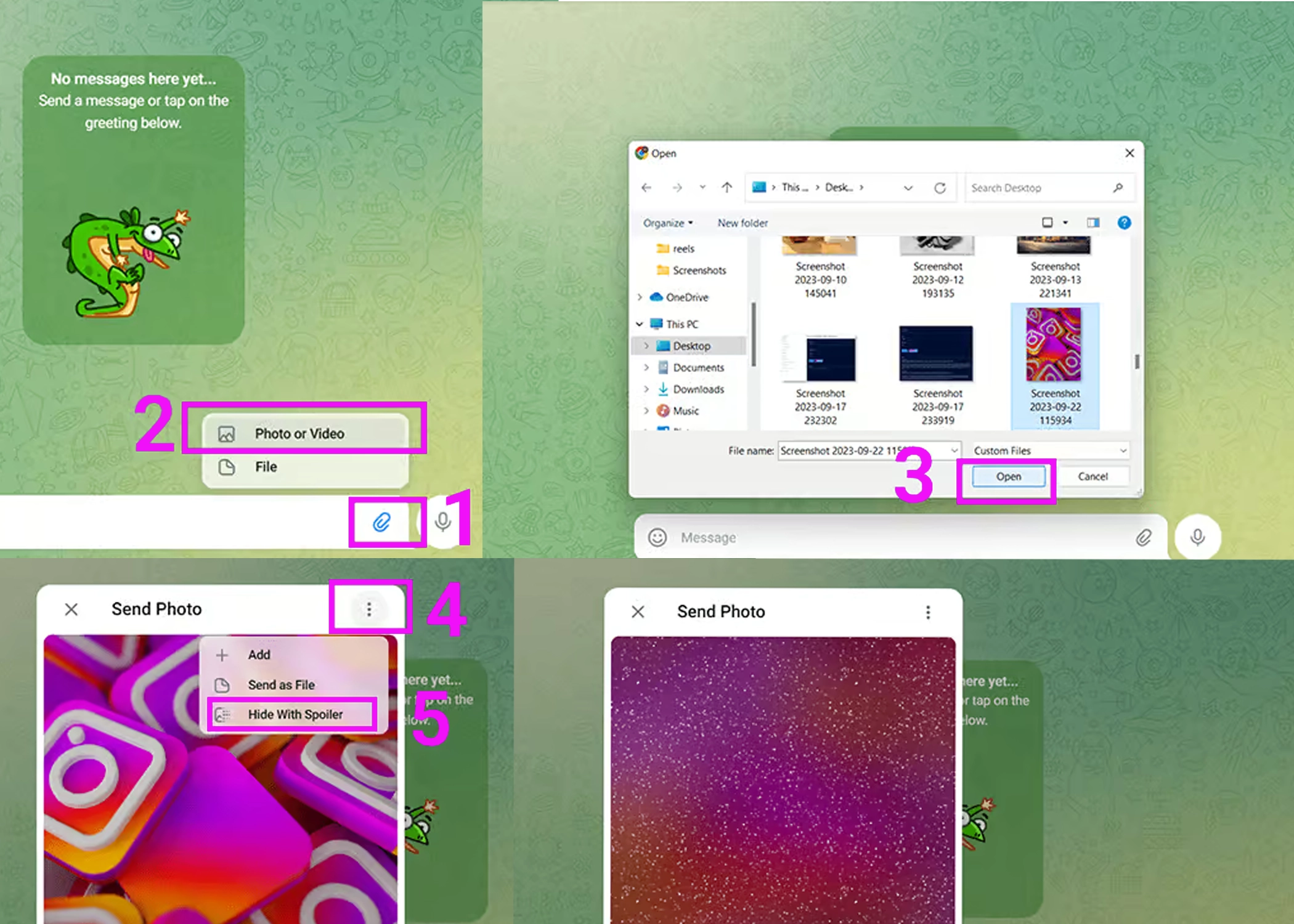
Task: Select file Screenshot 2023-09-17 233919
Action: click(x=937, y=376)
